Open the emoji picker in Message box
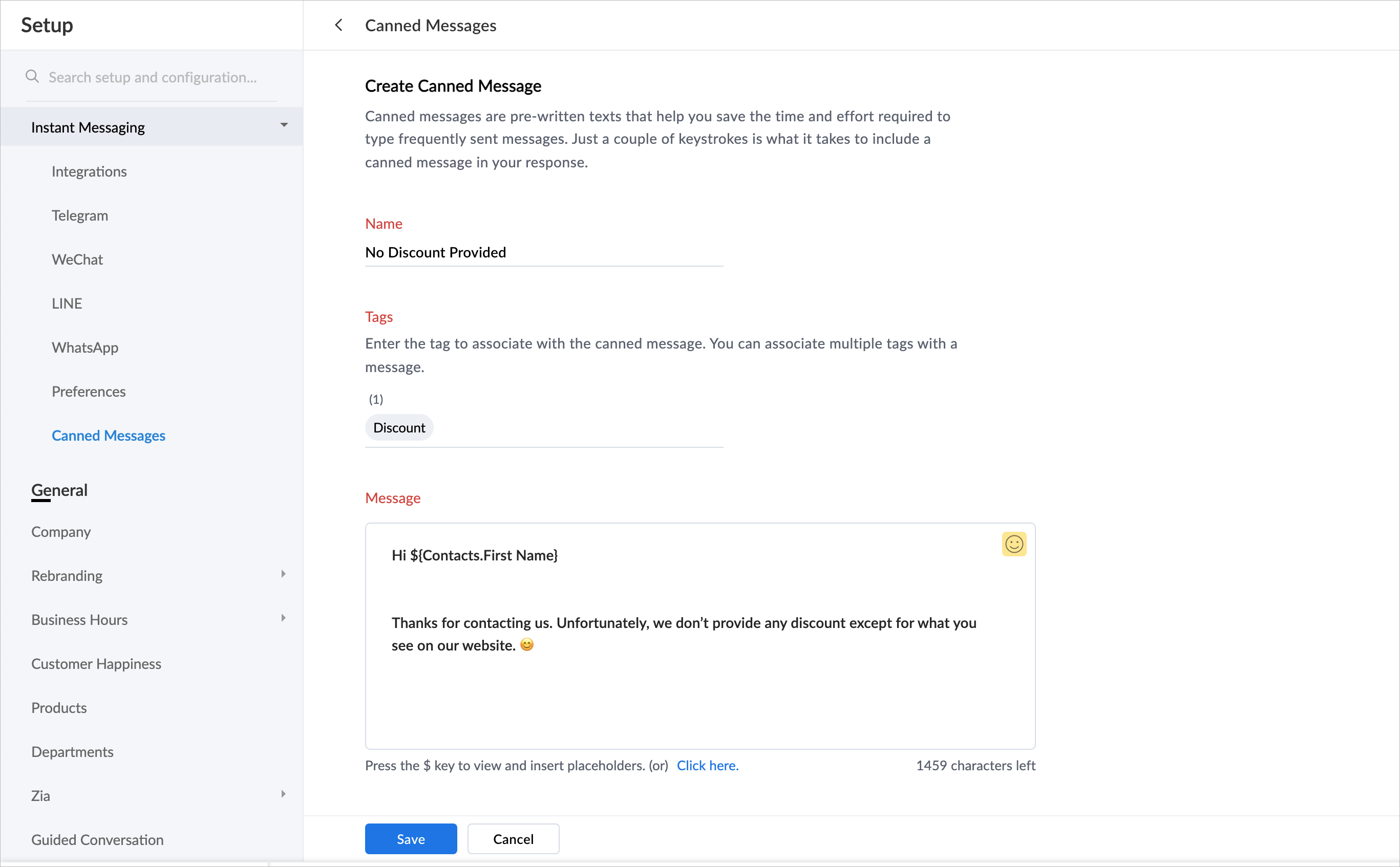The height and width of the screenshot is (867, 1400). click(x=1013, y=544)
